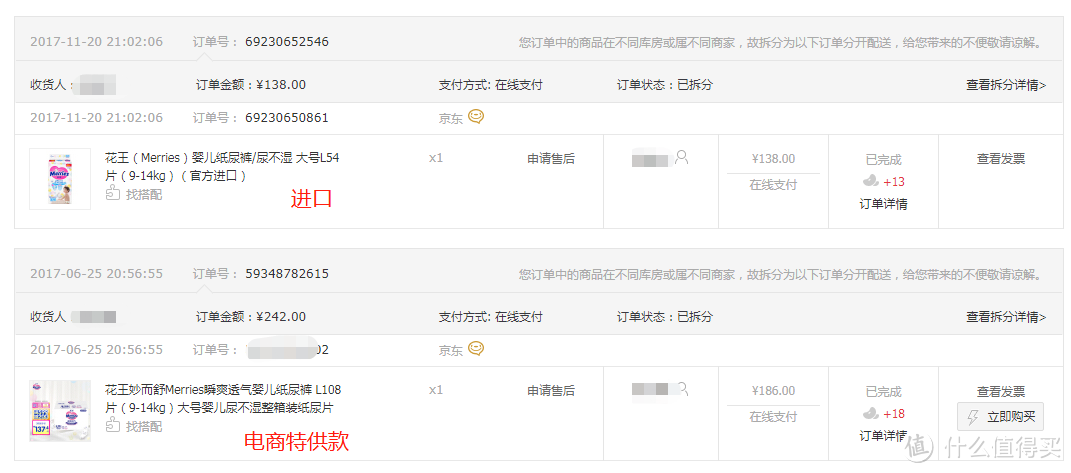Click the bean points icon showing +18
1071x473 pixels.
coord(871,413)
